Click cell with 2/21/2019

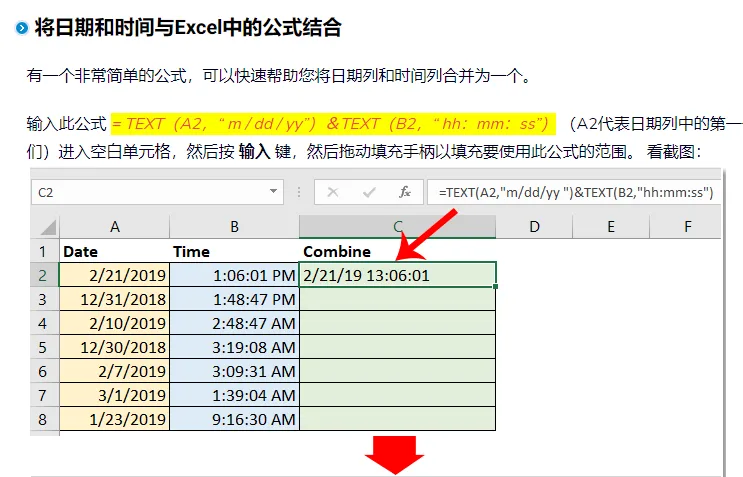(114, 275)
